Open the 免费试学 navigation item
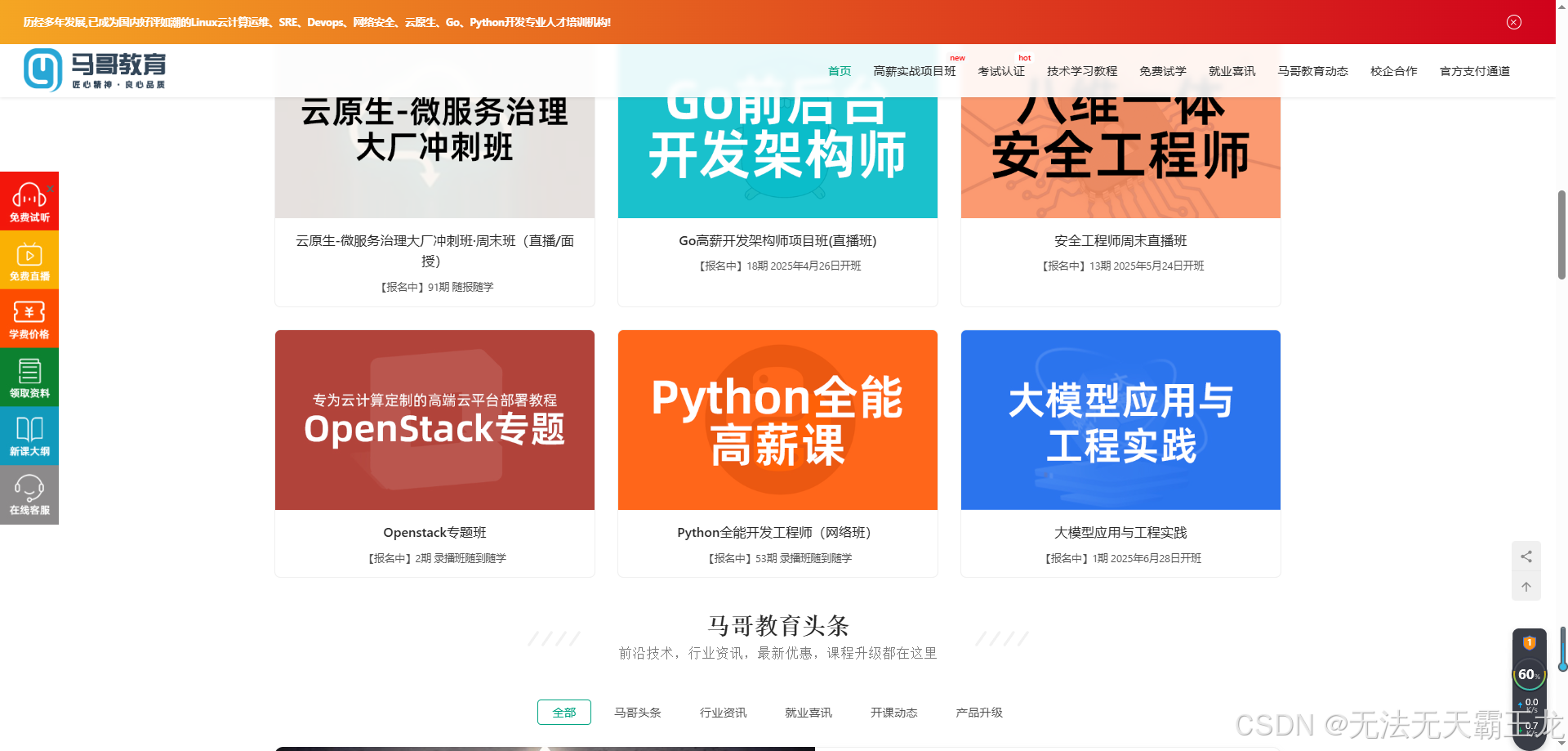Screen dimensions: 1568x751 tap(1163, 71)
